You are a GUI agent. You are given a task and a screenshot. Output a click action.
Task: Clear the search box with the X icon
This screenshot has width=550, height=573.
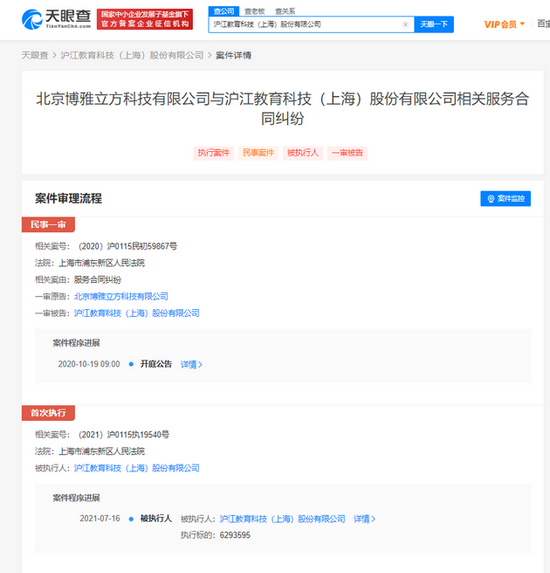405,24
